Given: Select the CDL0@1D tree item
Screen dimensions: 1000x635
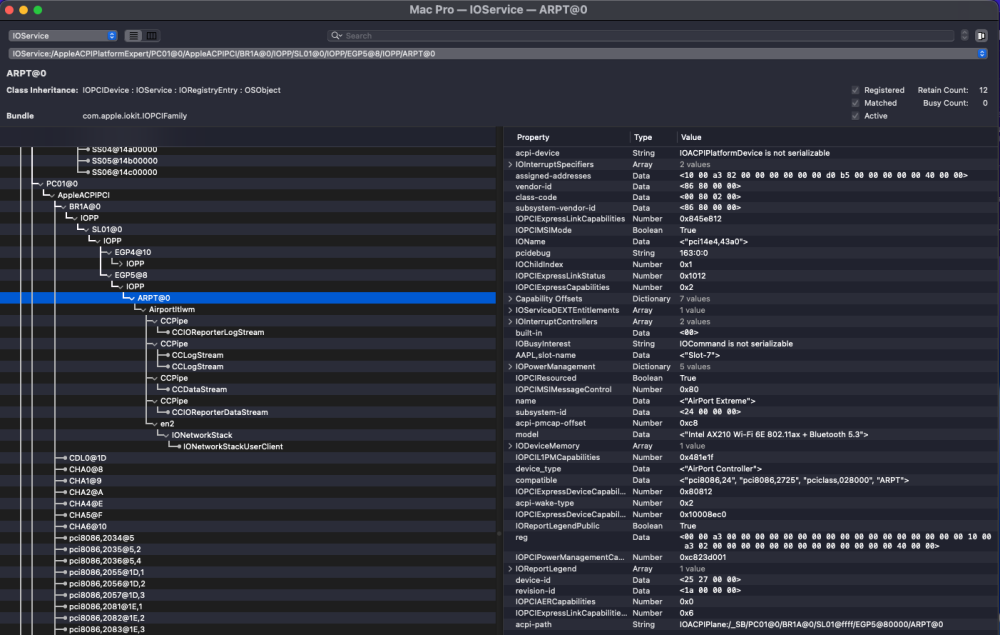Looking at the screenshot, I should coord(87,458).
